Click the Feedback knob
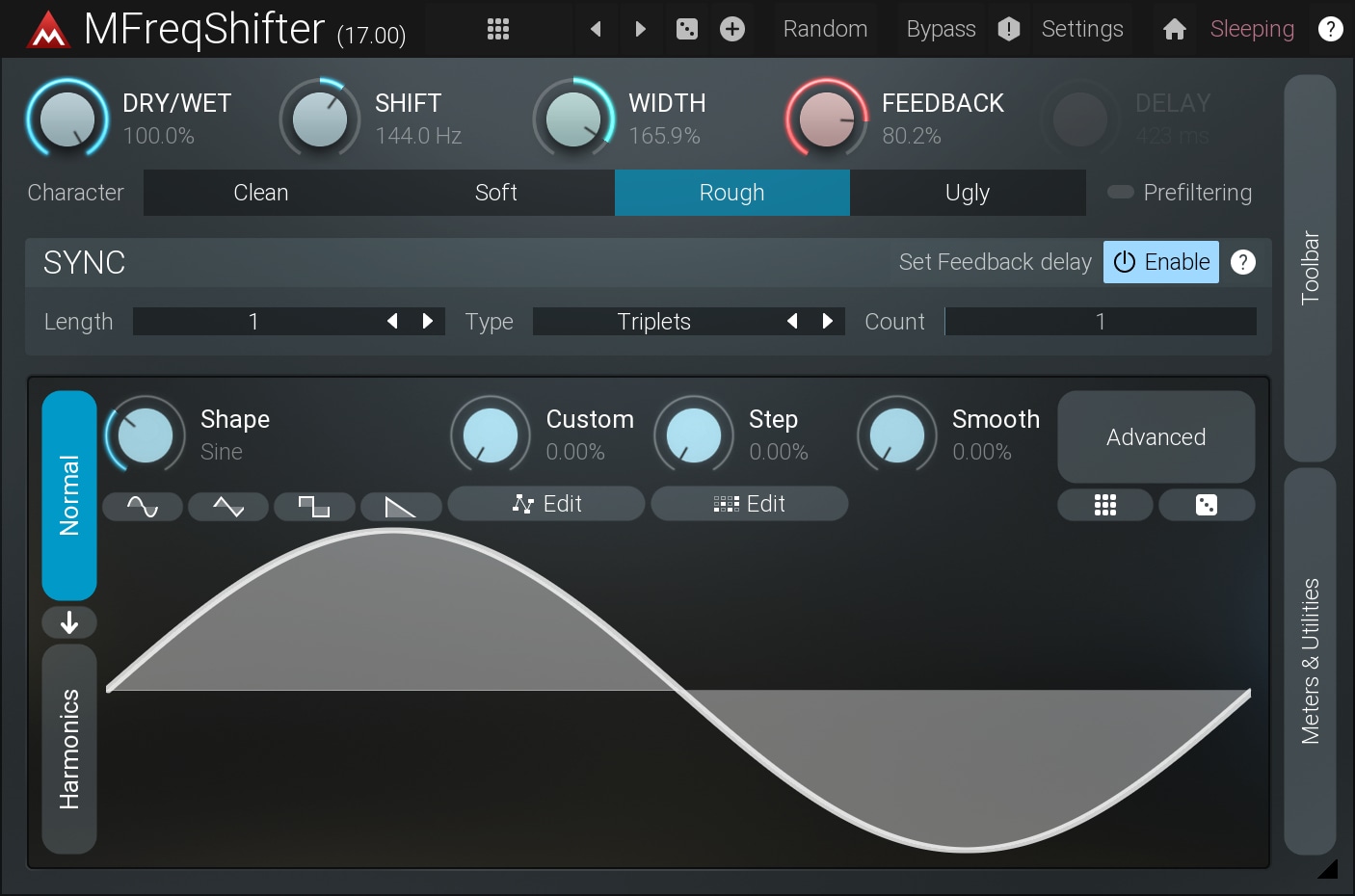Viewport: 1355px width, 896px height. 827,119
